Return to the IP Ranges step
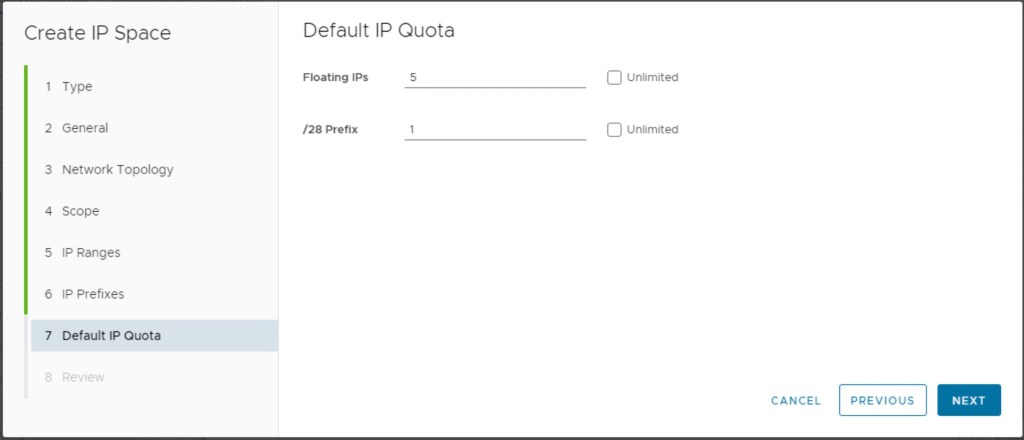 point(90,253)
